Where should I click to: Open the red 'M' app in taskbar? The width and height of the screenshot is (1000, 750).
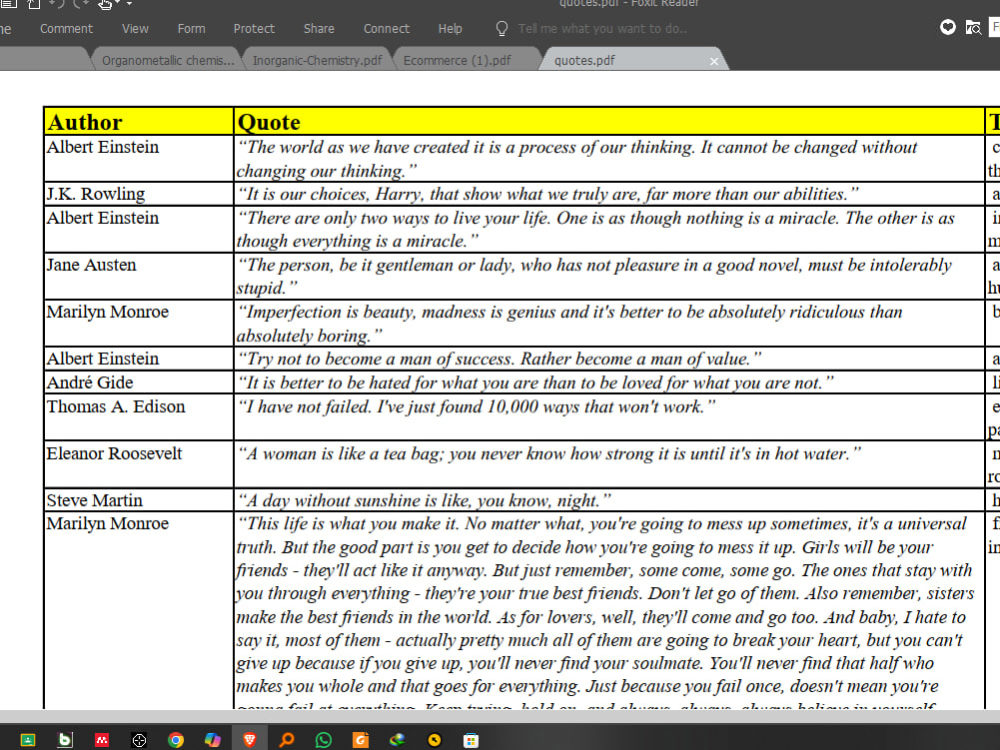click(x=102, y=740)
